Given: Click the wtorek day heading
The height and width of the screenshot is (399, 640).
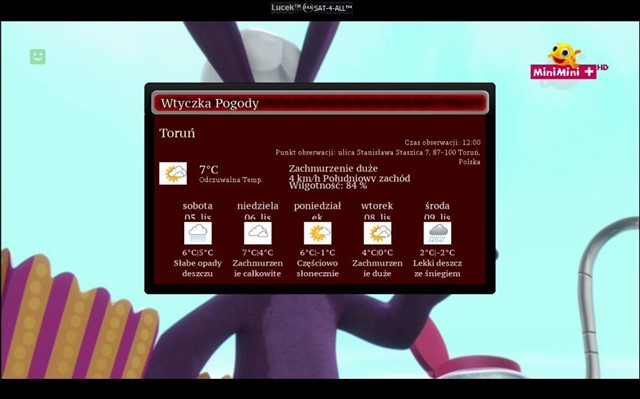Looking at the screenshot, I should point(377,206).
